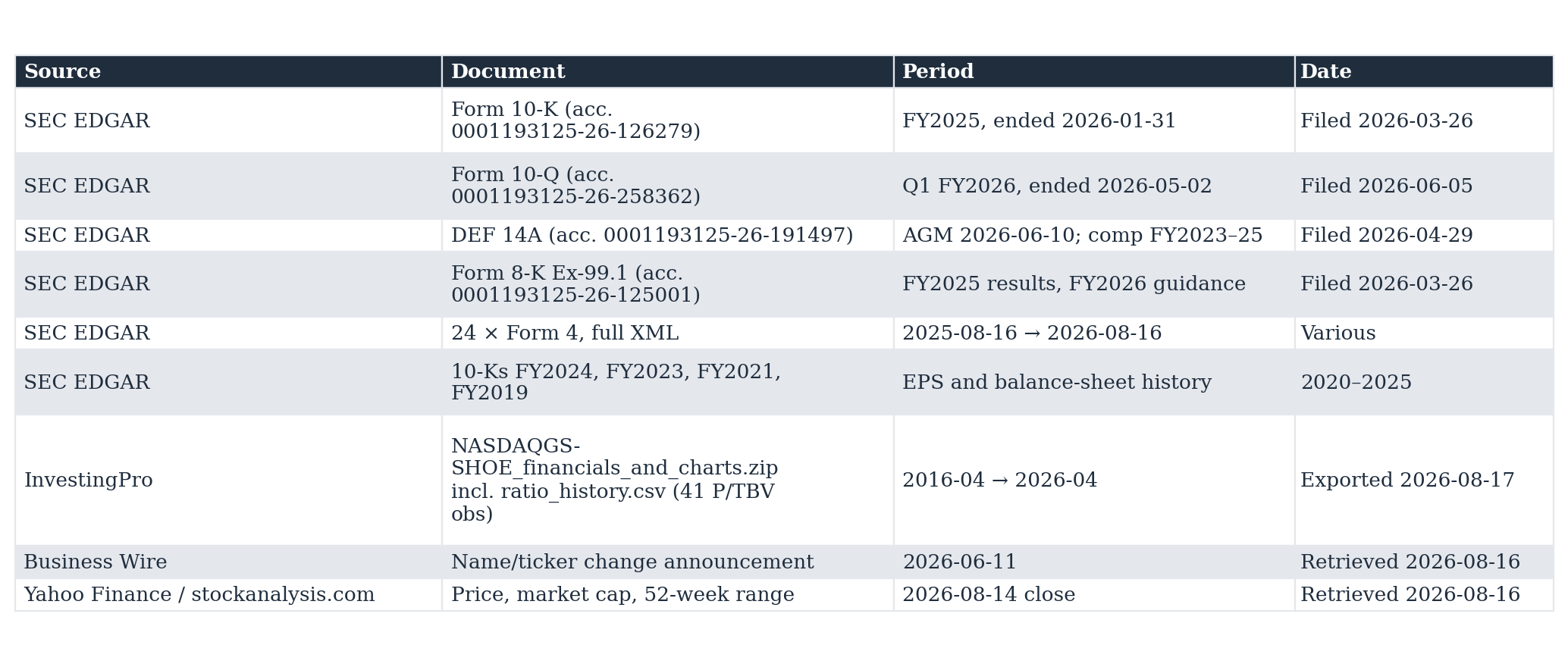Click the Business Wire source cell
Viewport: 1568px width, 667px height.
228,562
